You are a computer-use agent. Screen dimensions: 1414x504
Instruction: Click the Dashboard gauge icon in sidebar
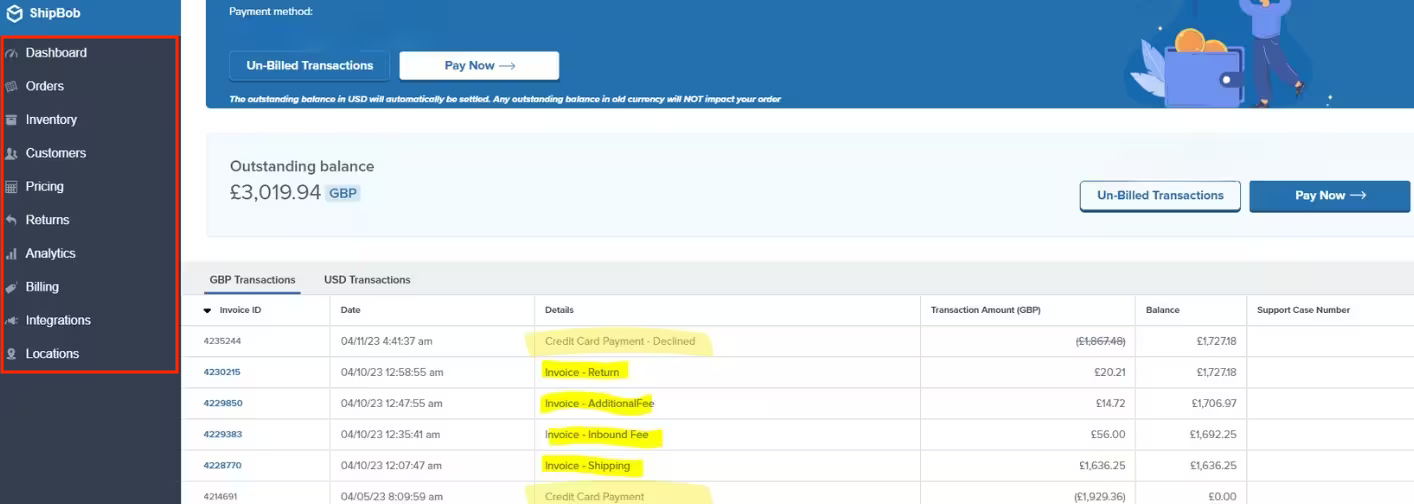tap(12, 53)
